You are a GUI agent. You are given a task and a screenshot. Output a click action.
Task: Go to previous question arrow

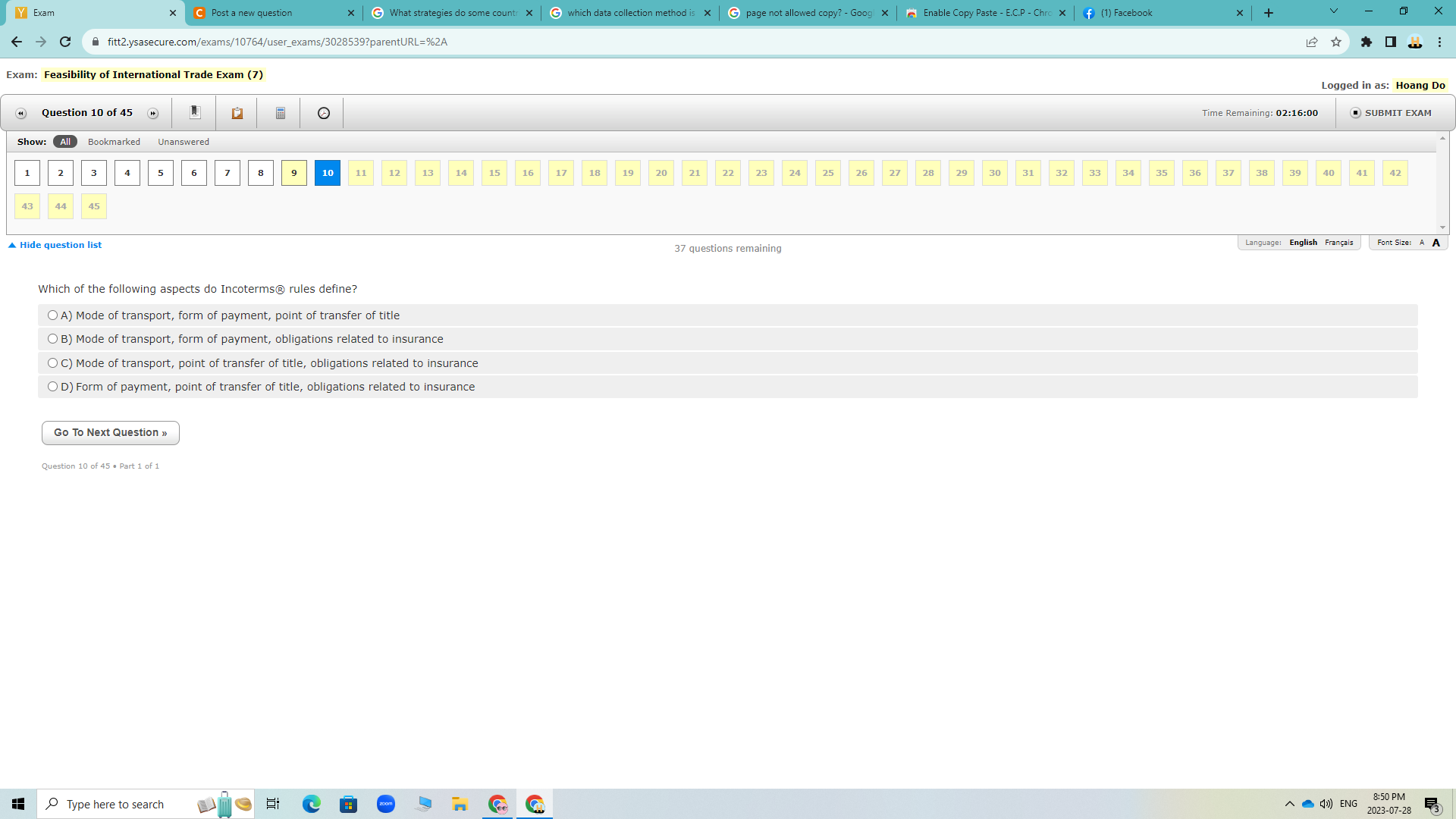point(21,113)
